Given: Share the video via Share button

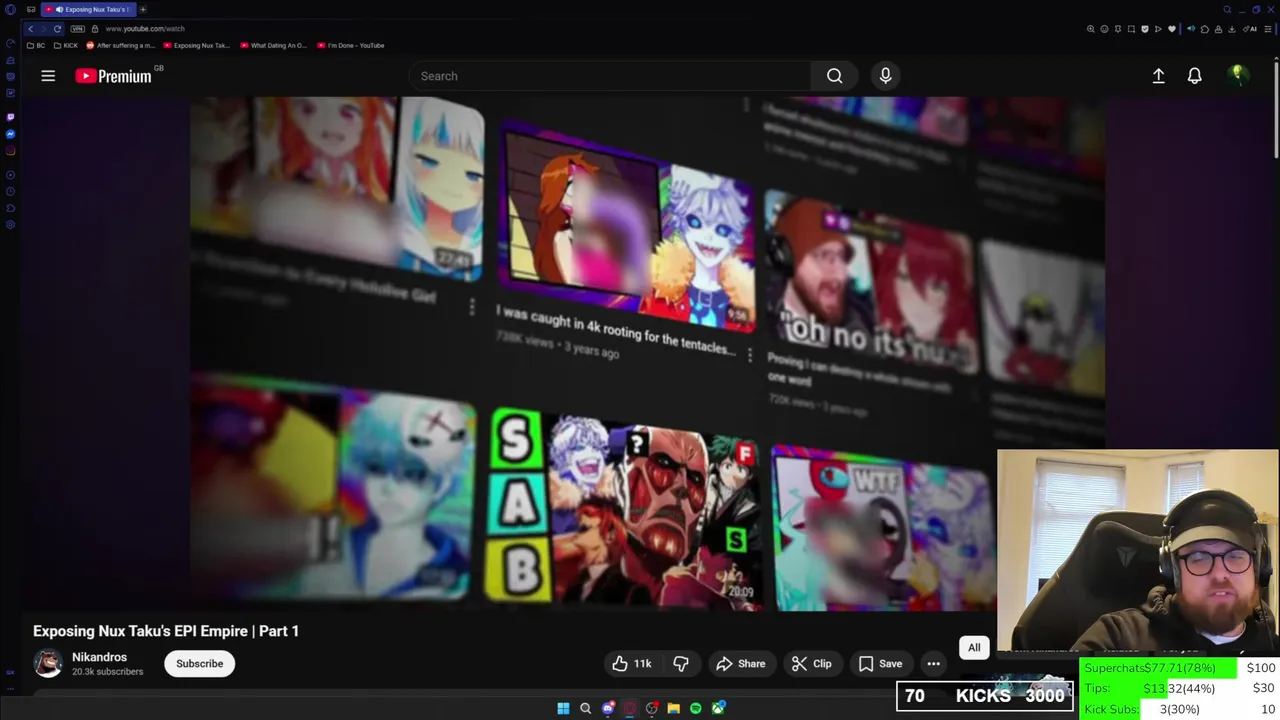Looking at the screenshot, I should point(741,663).
